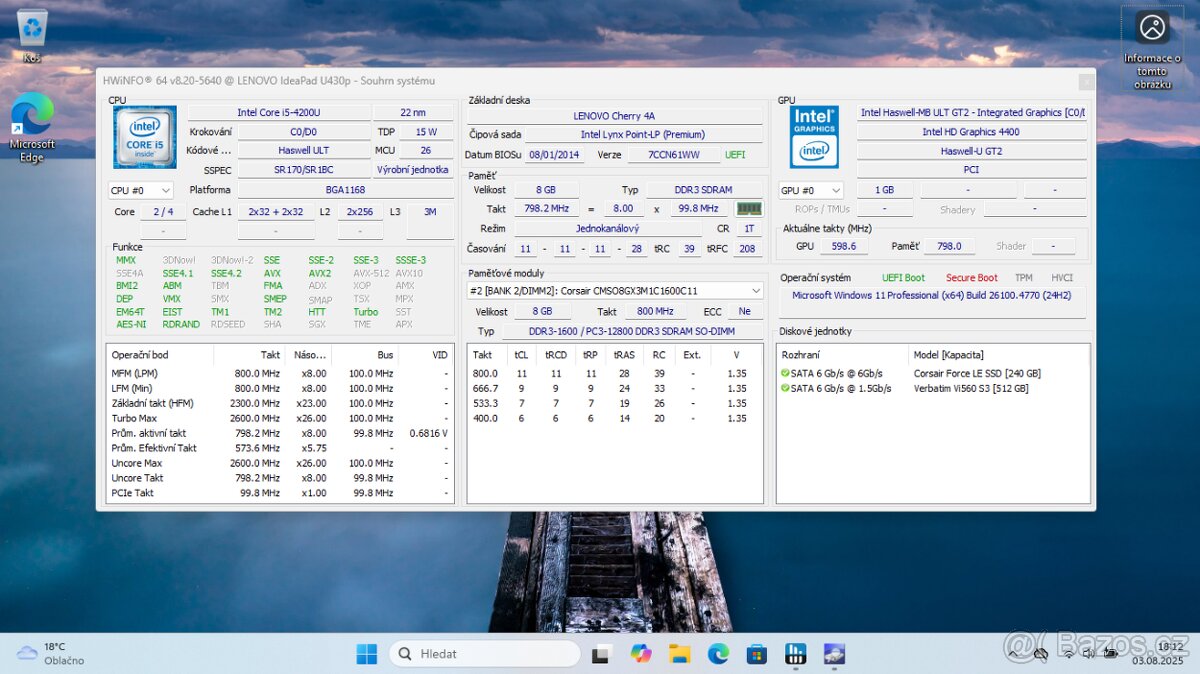Open File Explorer from the taskbar
The height and width of the screenshot is (674, 1200).
click(x=680, y=653)
